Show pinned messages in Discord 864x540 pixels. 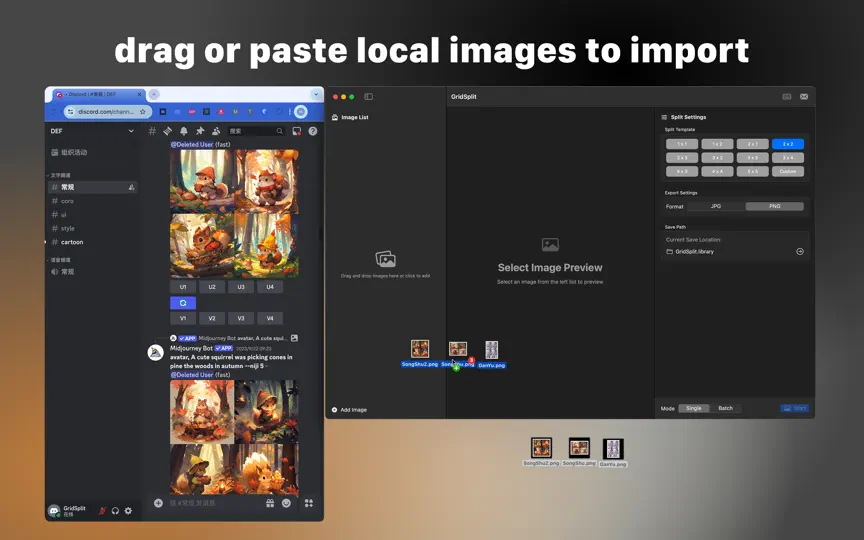pyautogui.click(x=200, y=131)
